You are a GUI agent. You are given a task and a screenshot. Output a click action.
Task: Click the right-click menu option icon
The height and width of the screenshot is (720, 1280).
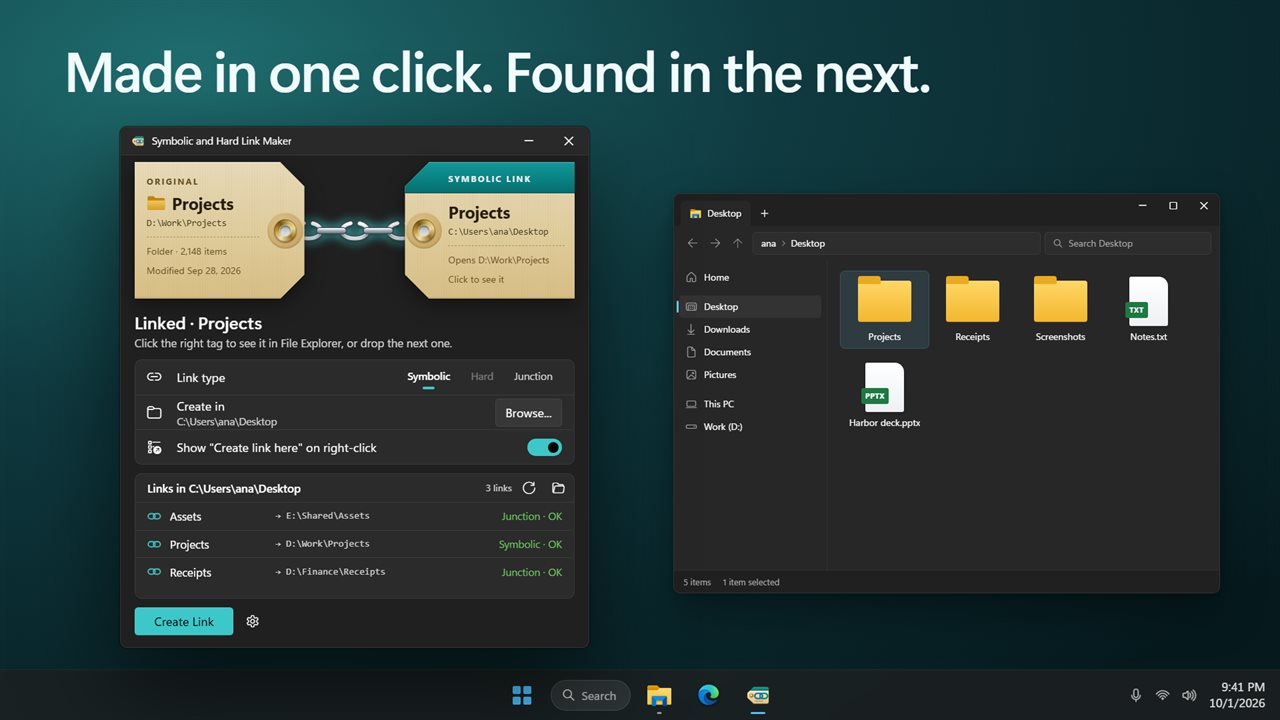tap(154, 448)
